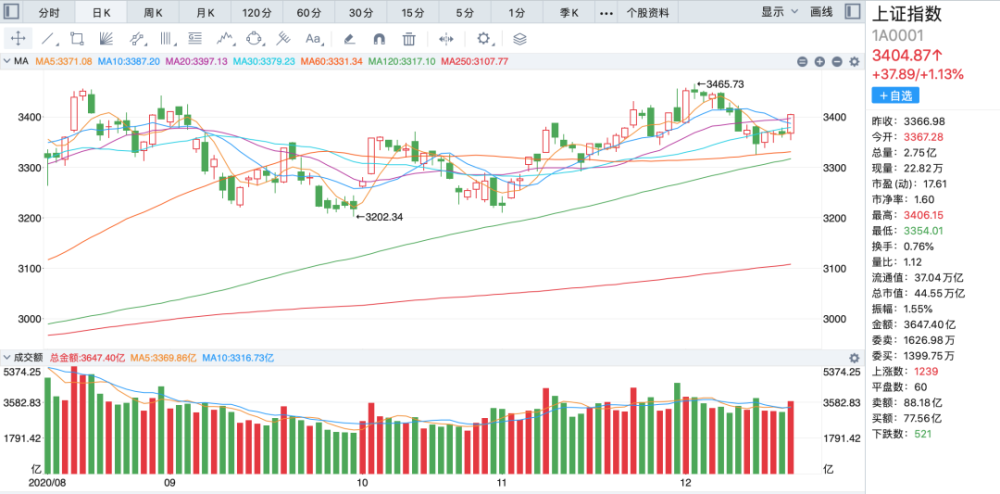The width and height of the screenshot is (1000, 494).
Task: Open the more periods ellipsis menu
Action: [x=605, y=13]
